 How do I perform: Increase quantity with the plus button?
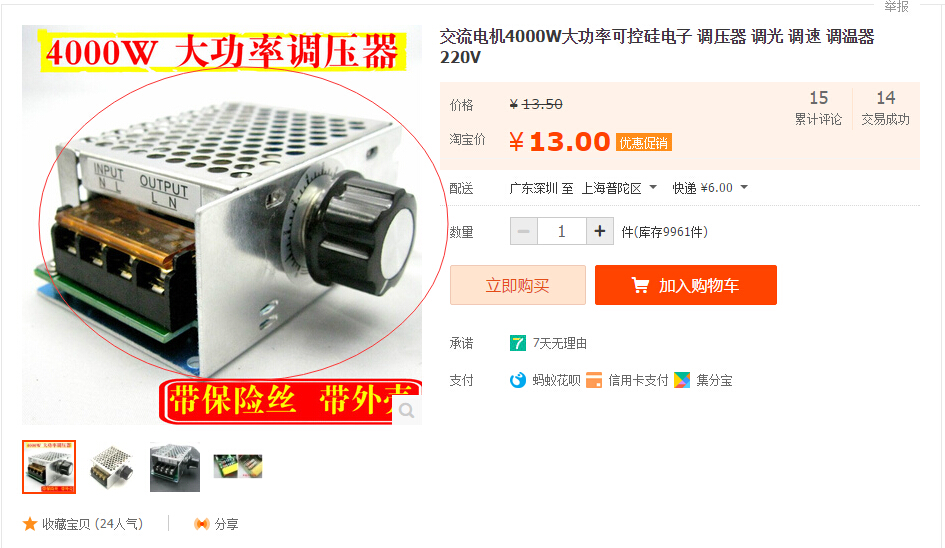click(600, 231)
